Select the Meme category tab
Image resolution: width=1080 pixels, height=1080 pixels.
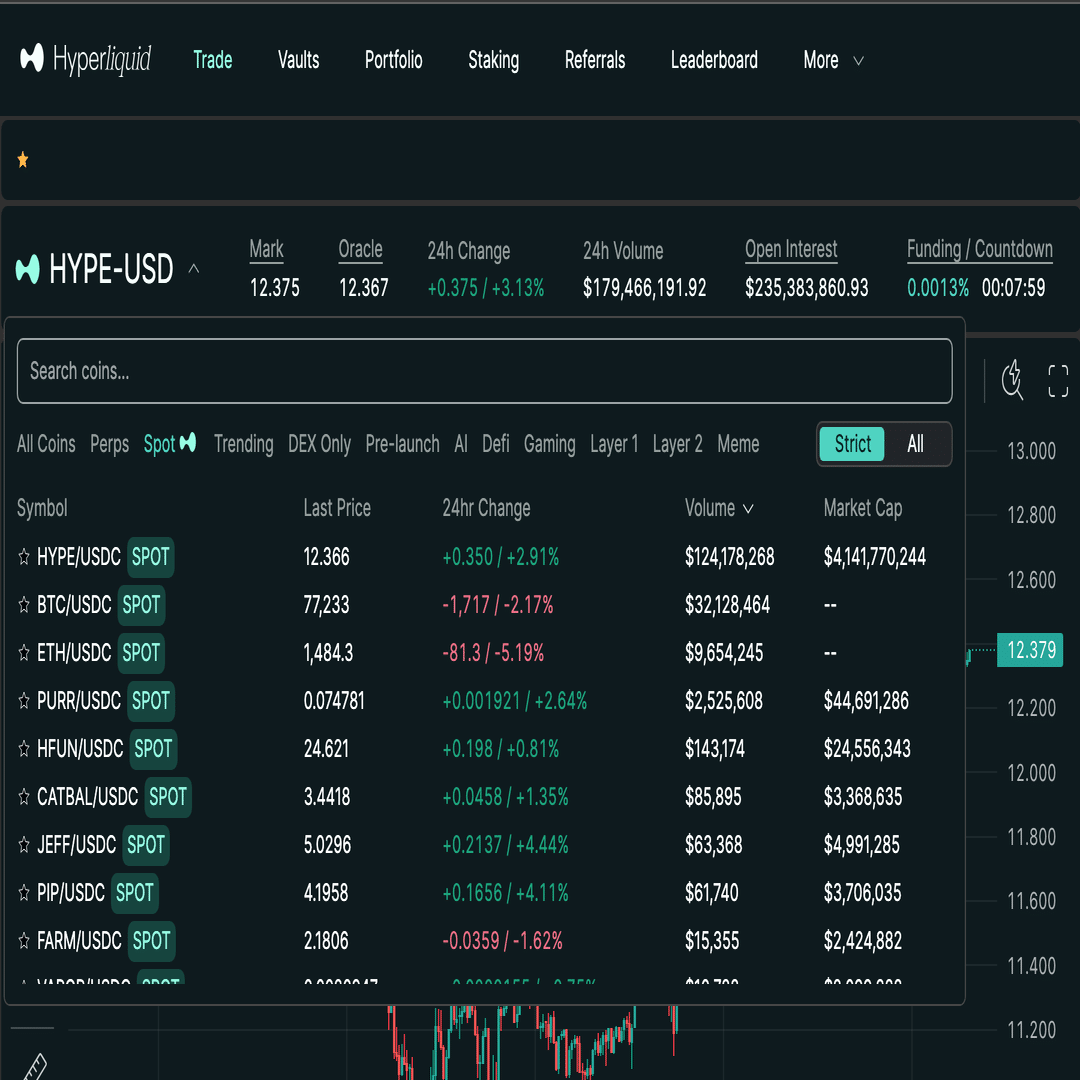pos(738,444)
